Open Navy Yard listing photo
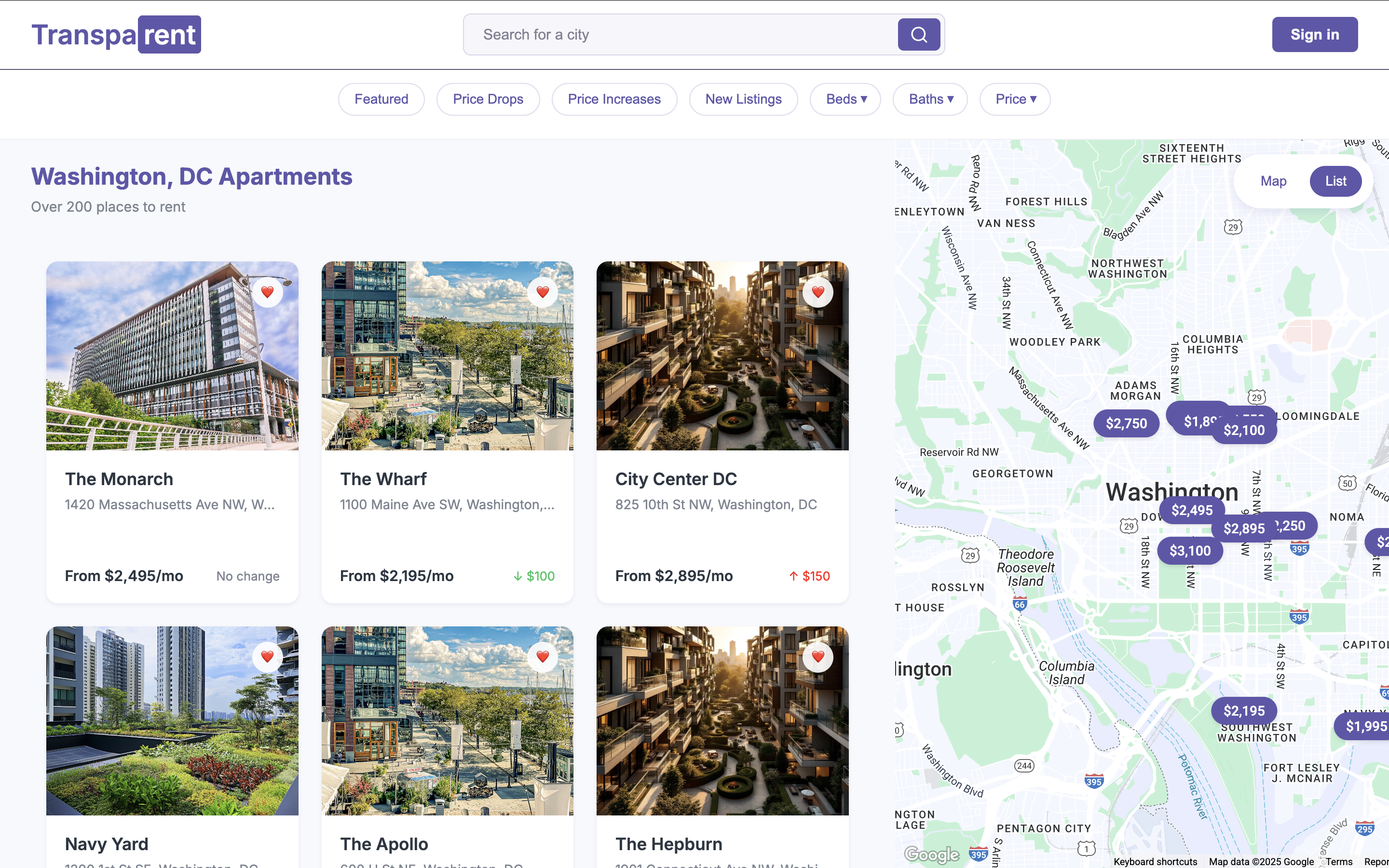The height and width of the screenshot is (868, 1389). [172, 720]
